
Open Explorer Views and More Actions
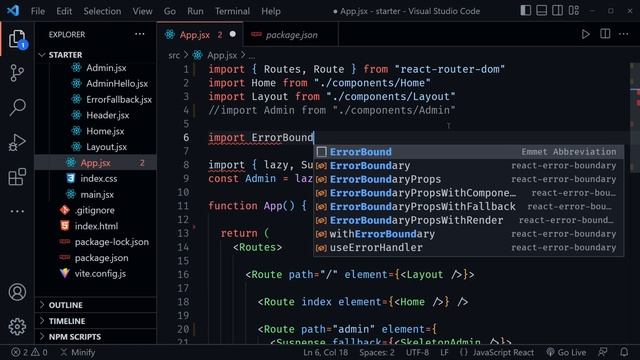click(x=140, y=34)
